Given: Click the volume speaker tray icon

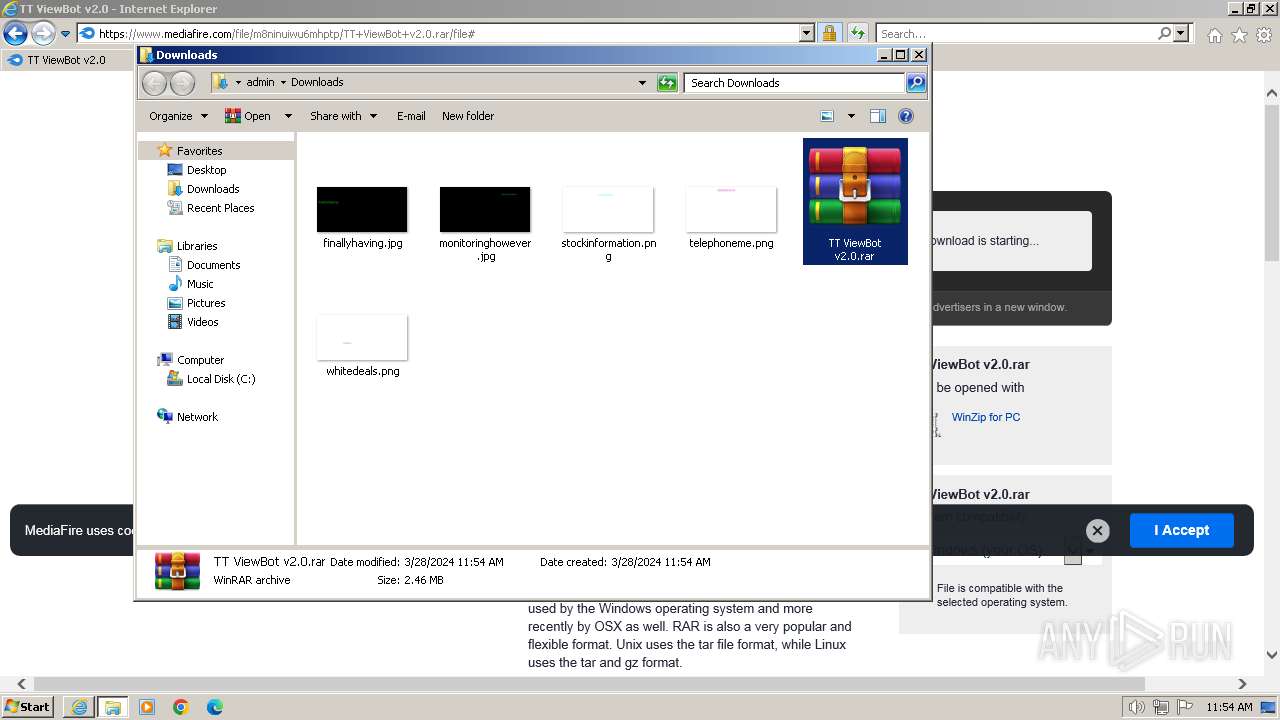Looking at the screenshot, I should coord(1137,707).
